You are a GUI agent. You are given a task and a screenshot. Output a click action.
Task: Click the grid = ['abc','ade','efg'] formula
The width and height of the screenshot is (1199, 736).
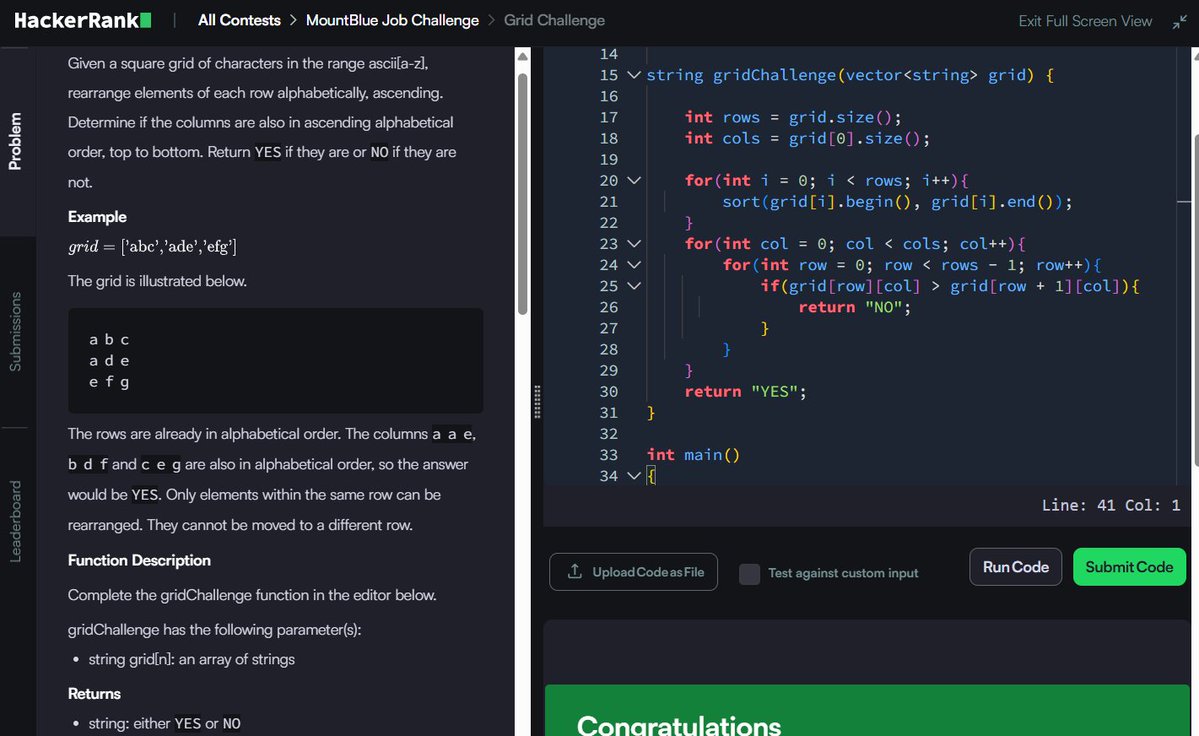tap(152, 247)
